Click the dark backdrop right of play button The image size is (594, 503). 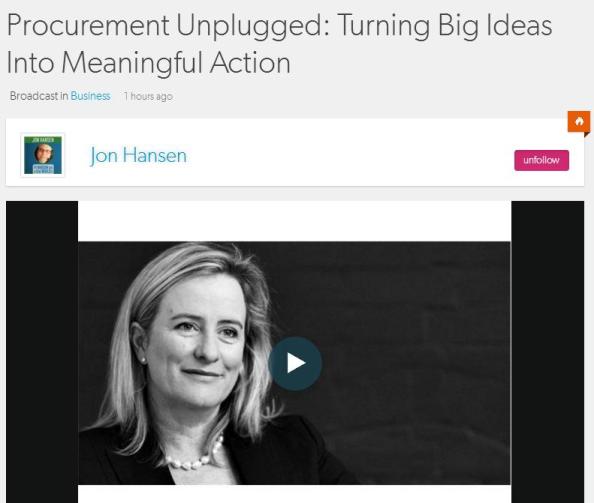coord(417,363)
